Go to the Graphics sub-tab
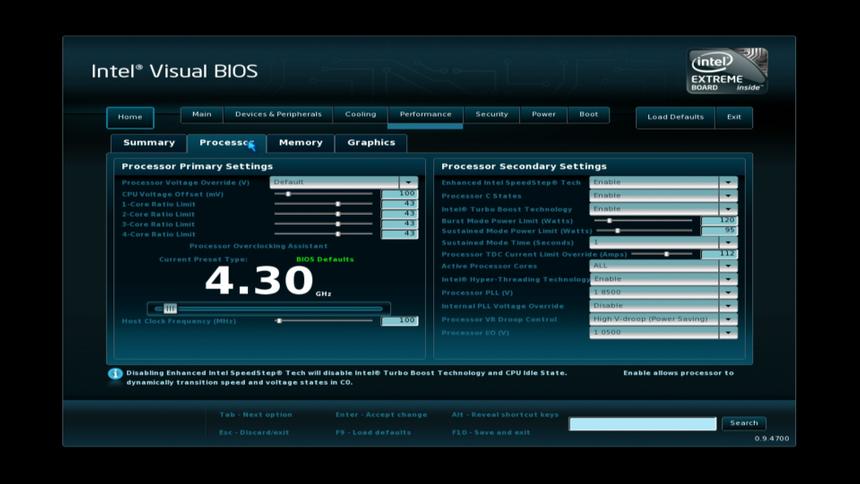The height and width of the screenshot is (484, 860). (371, 142)
